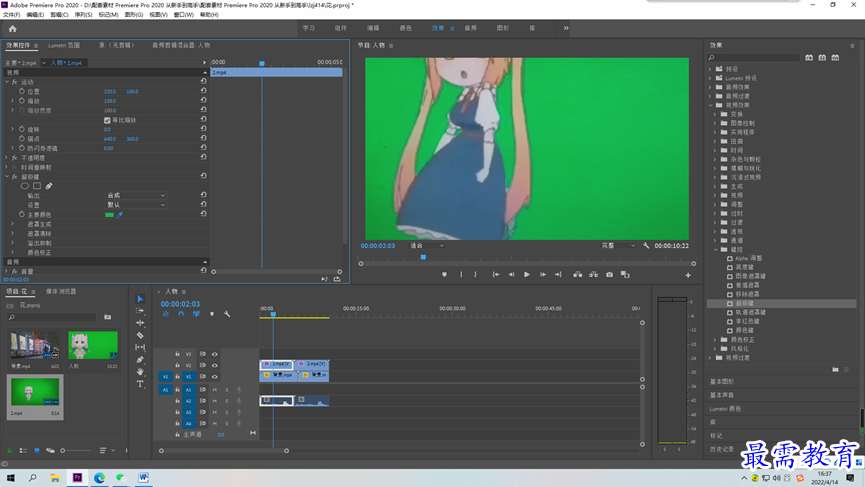Reset the Position parameter
The width and height of the screenshot is (865, 487).
204,91
